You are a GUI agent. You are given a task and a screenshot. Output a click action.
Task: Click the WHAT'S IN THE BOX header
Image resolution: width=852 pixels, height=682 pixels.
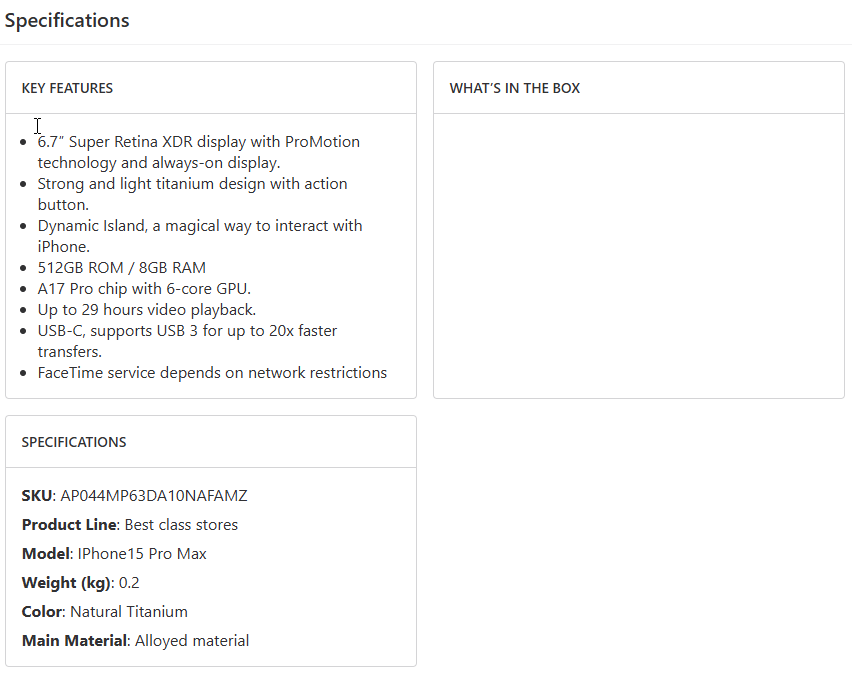[x=514, y=88]
